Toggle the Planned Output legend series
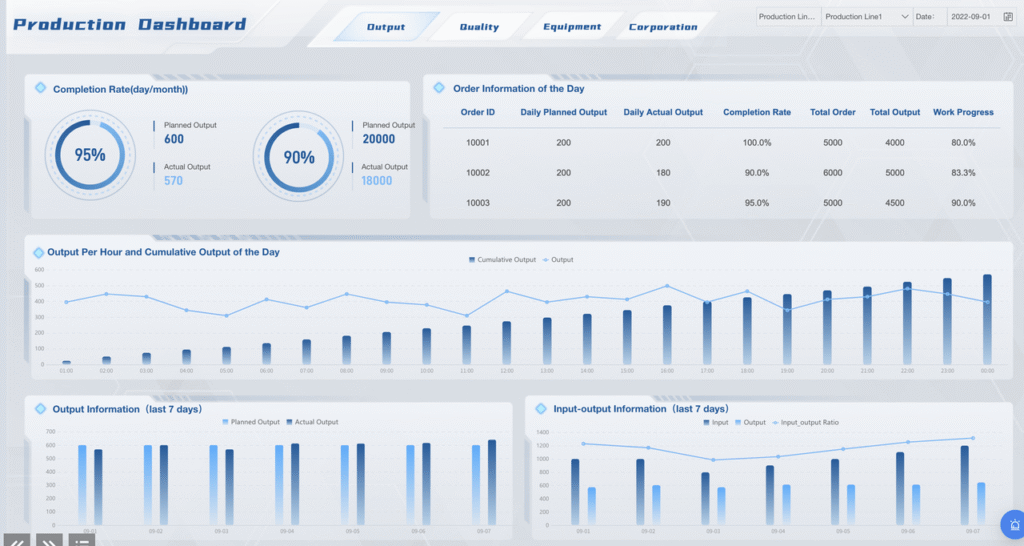The width and height of the screenshot is (1024, 546). (x=251, y=422)
